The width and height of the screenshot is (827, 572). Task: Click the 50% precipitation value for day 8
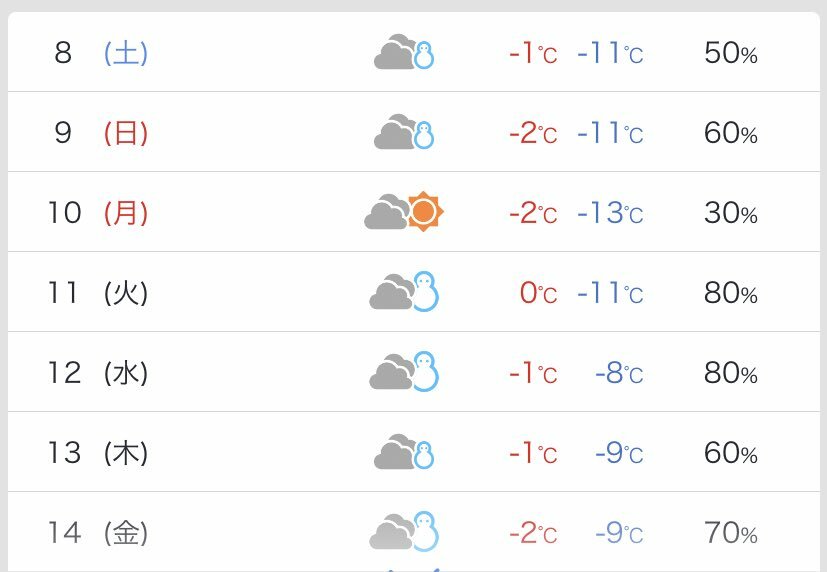(731, 53)
